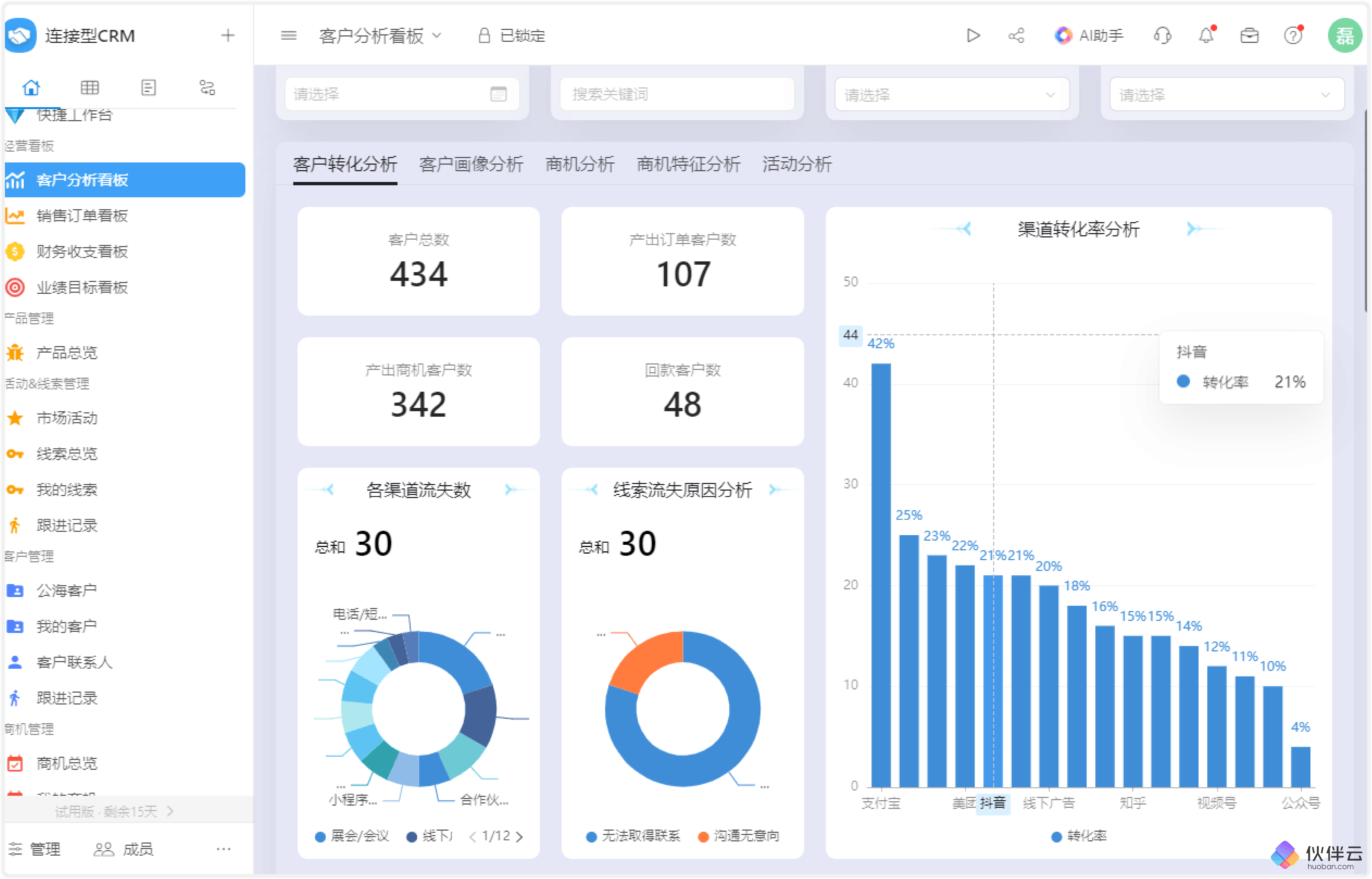
Task: Click the 支付宝 42% bar
Action: point(881,575)
